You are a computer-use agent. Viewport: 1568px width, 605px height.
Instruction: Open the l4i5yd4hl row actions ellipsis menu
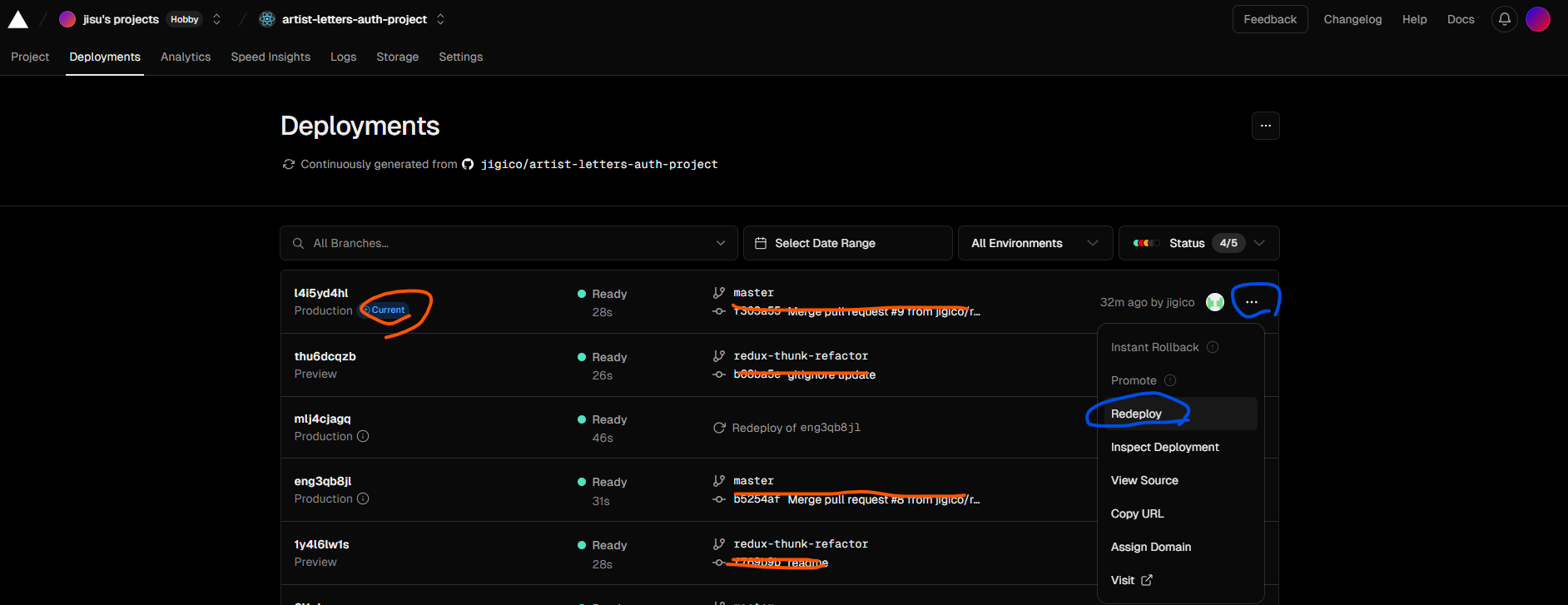click(x=1251, y=302)
